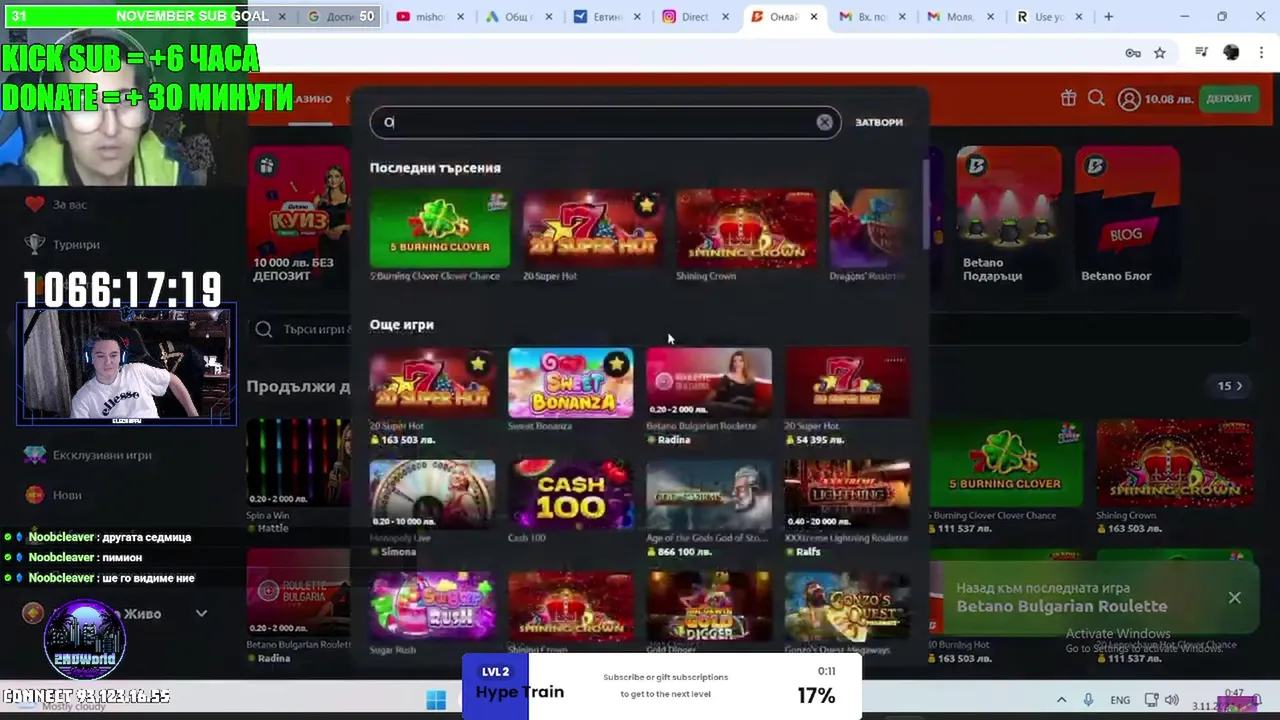Open the Gold Digger game tile
Viewport: 1280px width, 720px height.
(709, 607)
